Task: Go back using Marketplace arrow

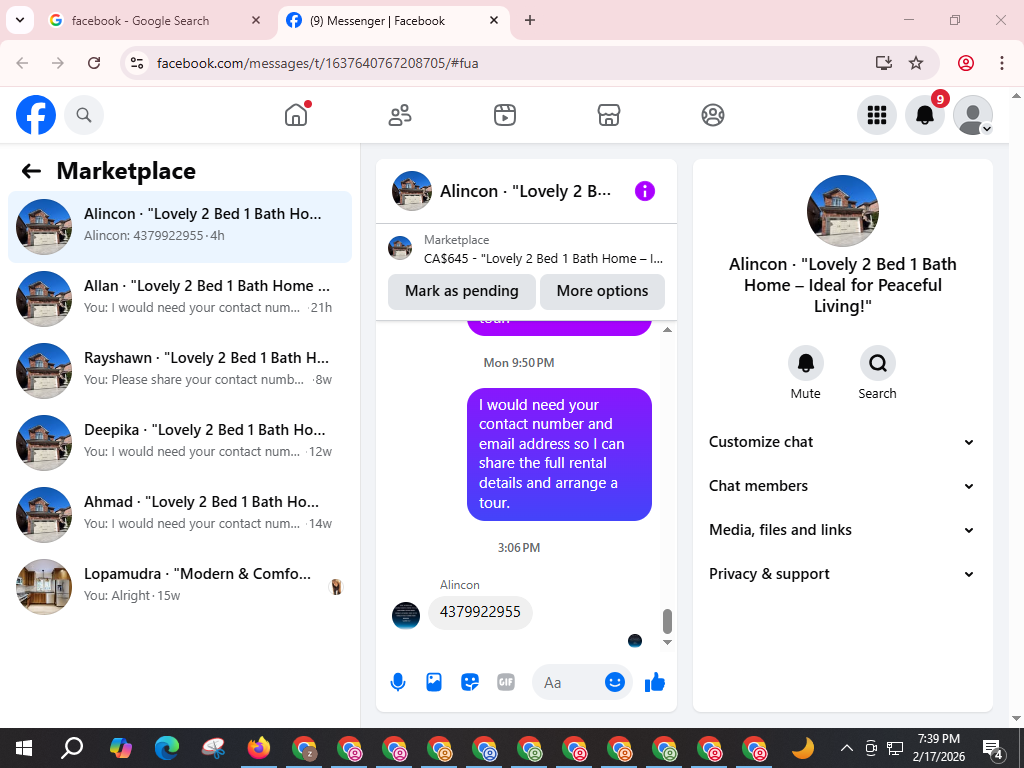Action: (31, 171)
